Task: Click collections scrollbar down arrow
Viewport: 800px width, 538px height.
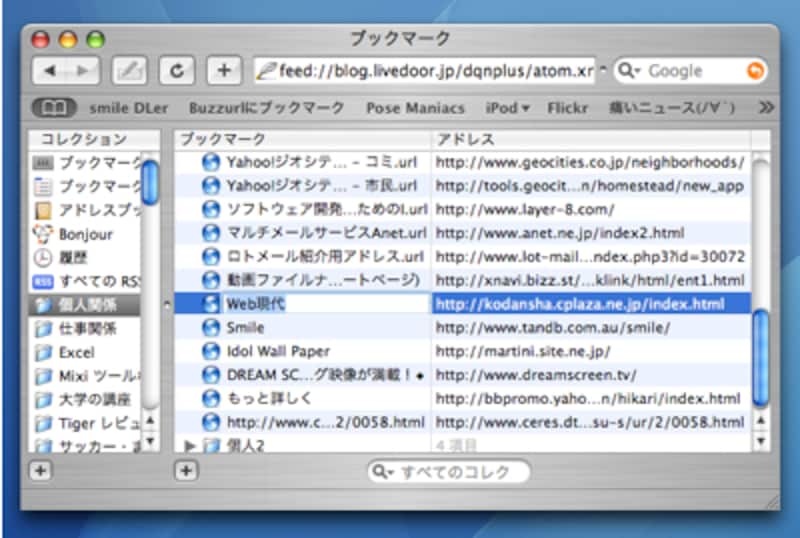Action: pos(151,441)
